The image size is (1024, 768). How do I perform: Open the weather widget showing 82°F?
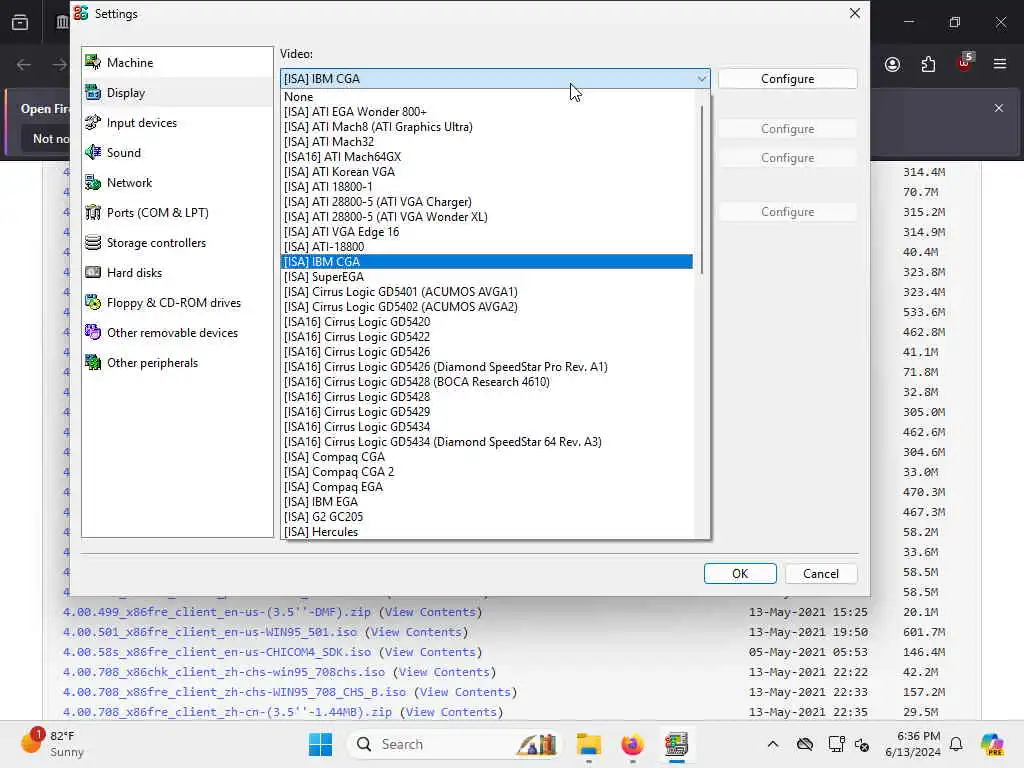52,743
